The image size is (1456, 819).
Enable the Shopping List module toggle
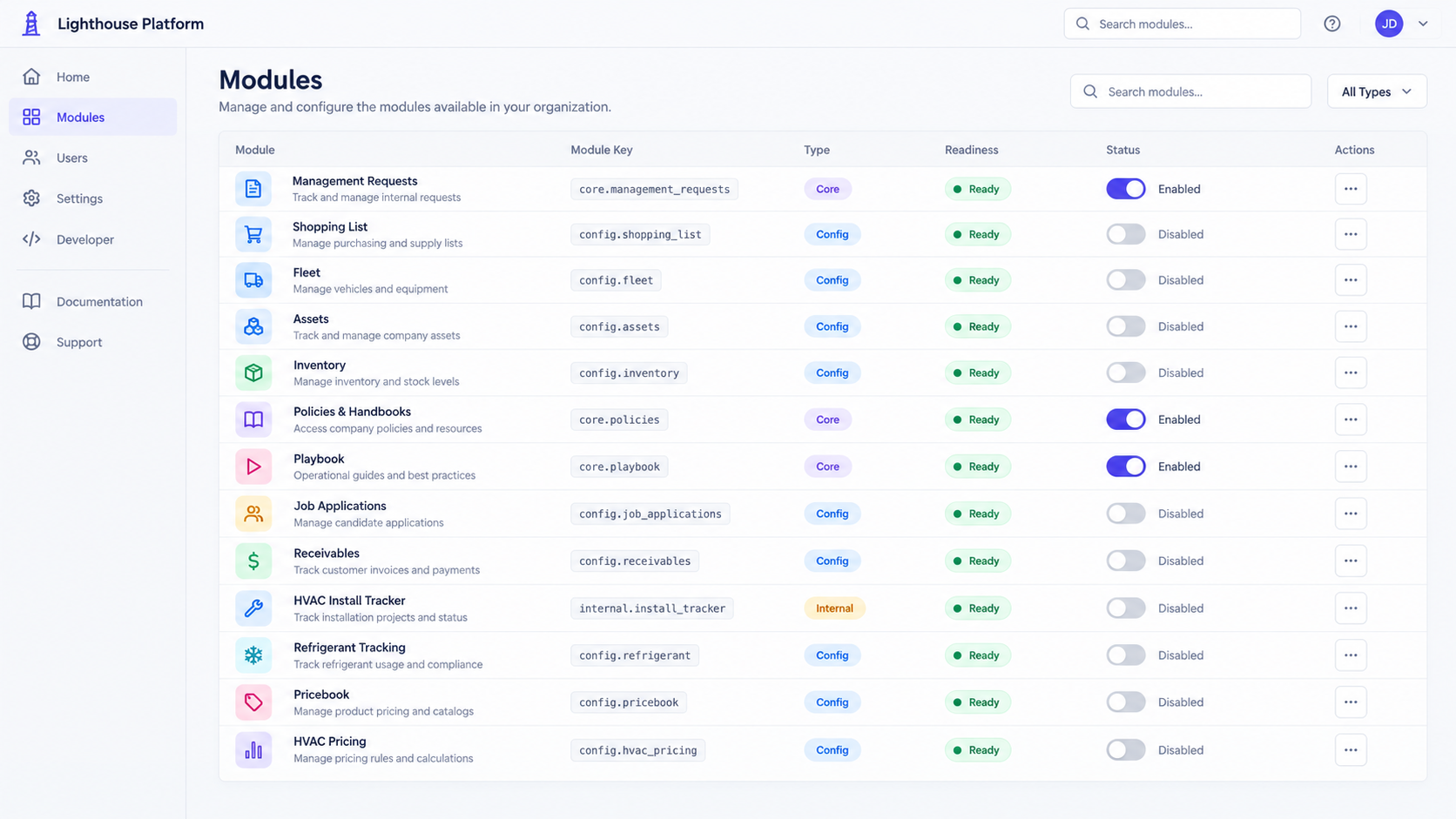(1126, 234)
